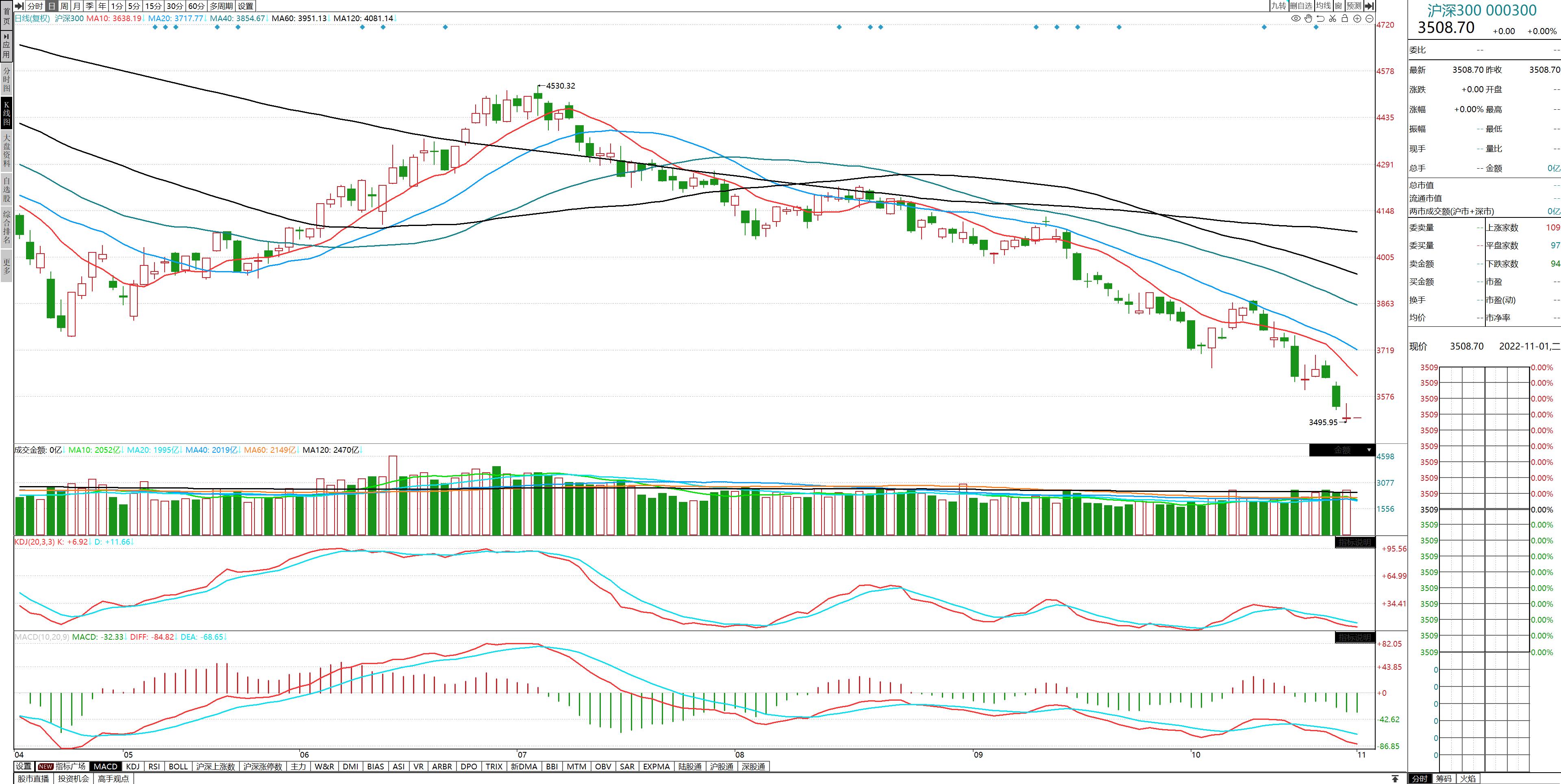Select the BOLL indicator tab
This screenshot has width=1561, height=784.
point(178,767)
